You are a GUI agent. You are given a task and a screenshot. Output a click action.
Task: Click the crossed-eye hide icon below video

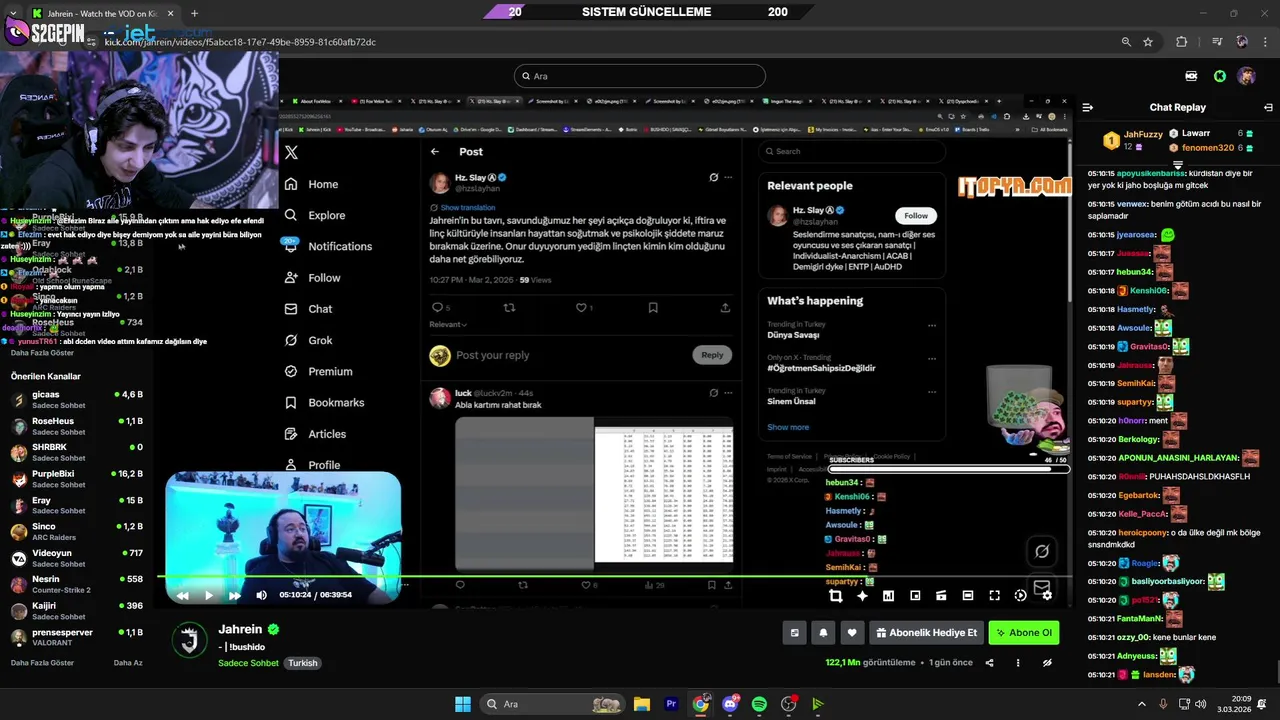(x=1047, y=662)
